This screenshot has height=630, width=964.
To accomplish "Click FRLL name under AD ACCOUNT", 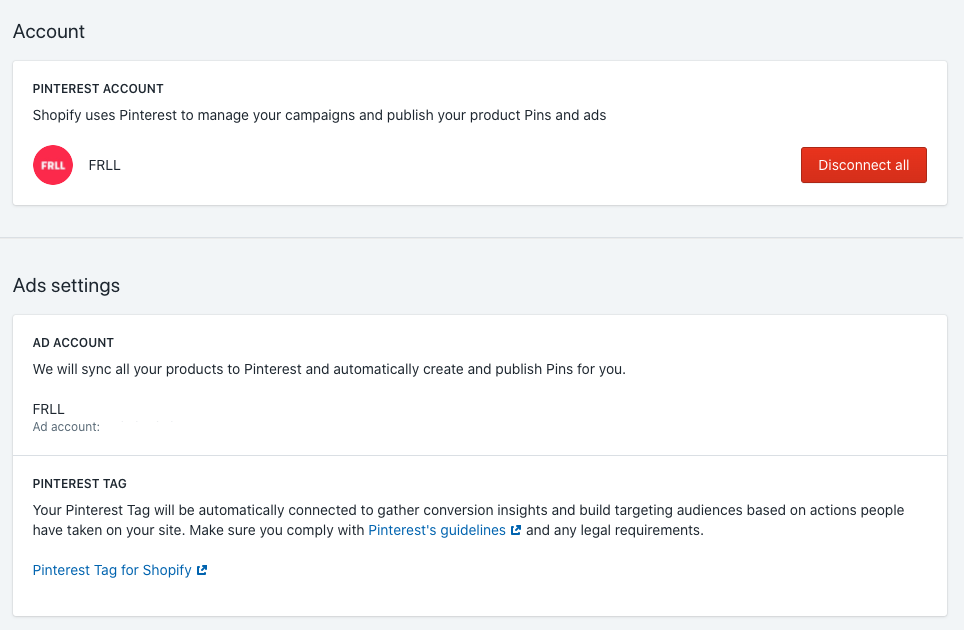I will (x=49, y=409).
